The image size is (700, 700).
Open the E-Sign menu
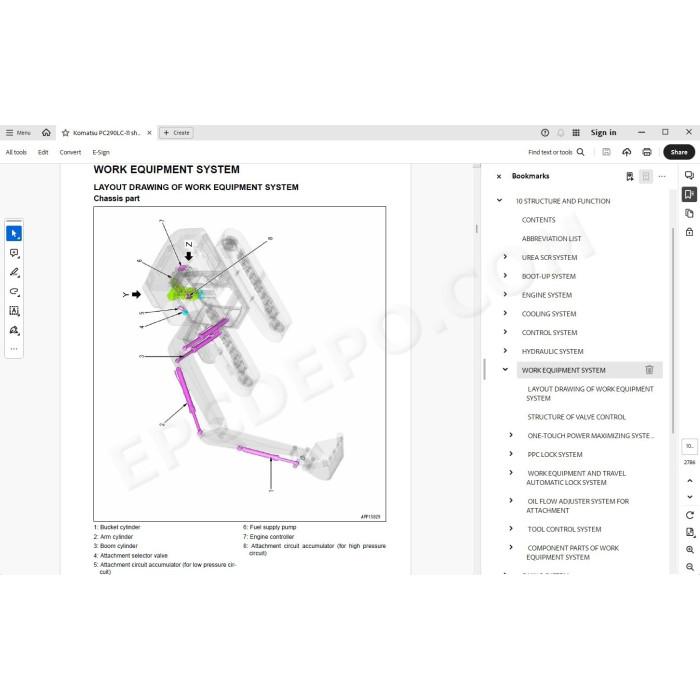(101, 152)
